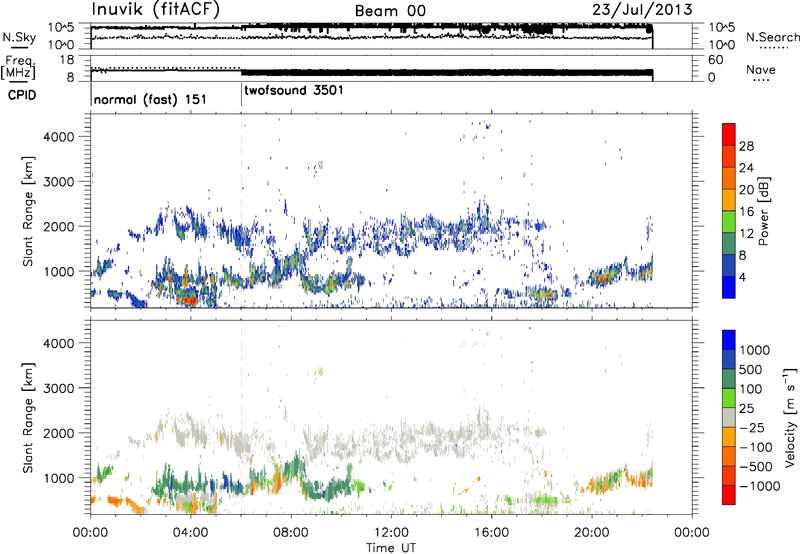Click the '12:00' time tick label
Viewport: 800px width, 554px height.
pos(391,533)
